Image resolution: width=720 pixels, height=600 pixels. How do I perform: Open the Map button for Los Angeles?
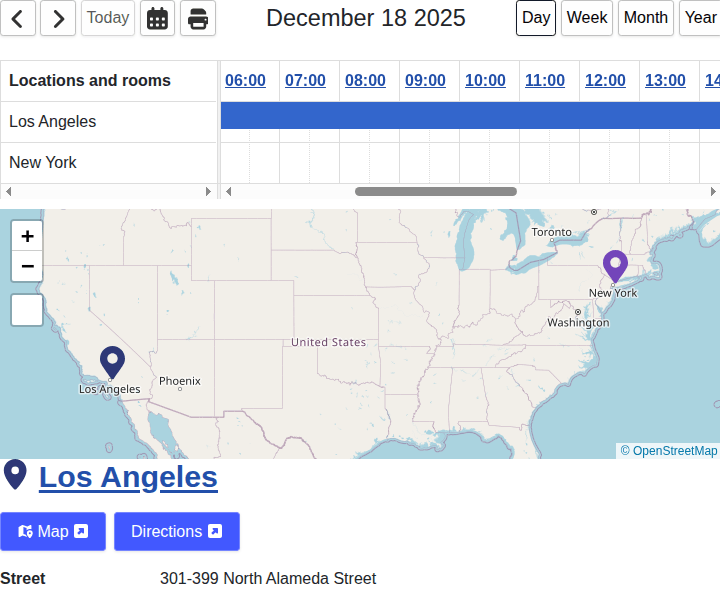[x=53, y=531]
